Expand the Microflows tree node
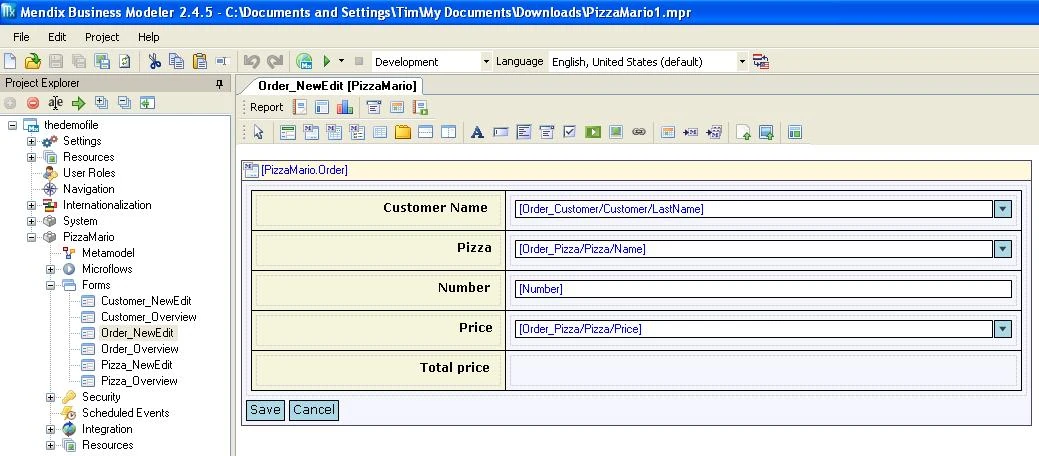This screenshot has width=1039, height=456. tap(51, 269)
